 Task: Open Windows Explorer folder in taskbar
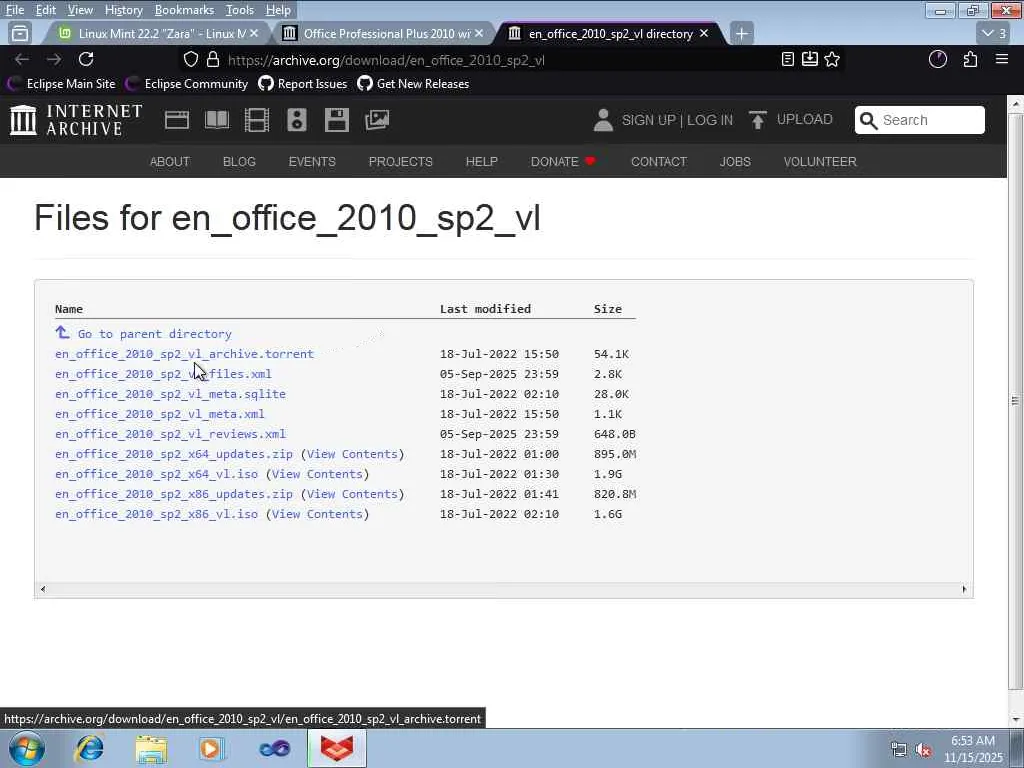[x=151, y=748]
